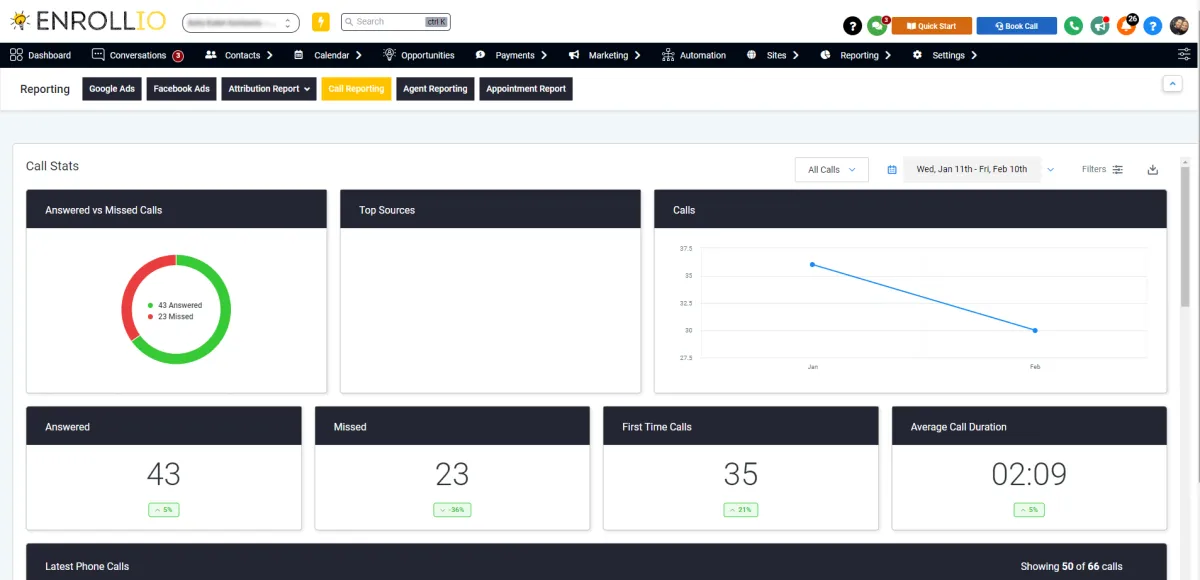The height and width of the screenshot is (580, 1200).
Task: Click the Feb data point on Calls chart
Action: [x=1035, y=330]
